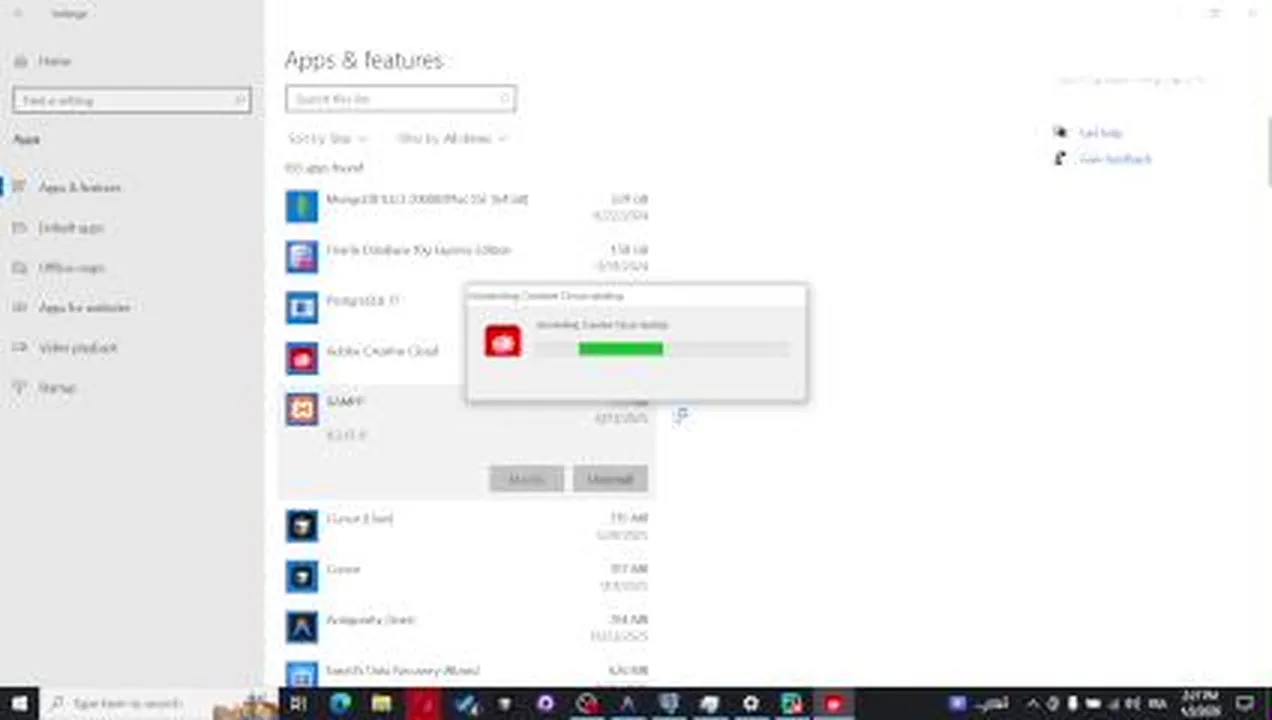The image size is (1272, 720).
Task: Click the MongoDB app name text
Action: coord(426,199)
